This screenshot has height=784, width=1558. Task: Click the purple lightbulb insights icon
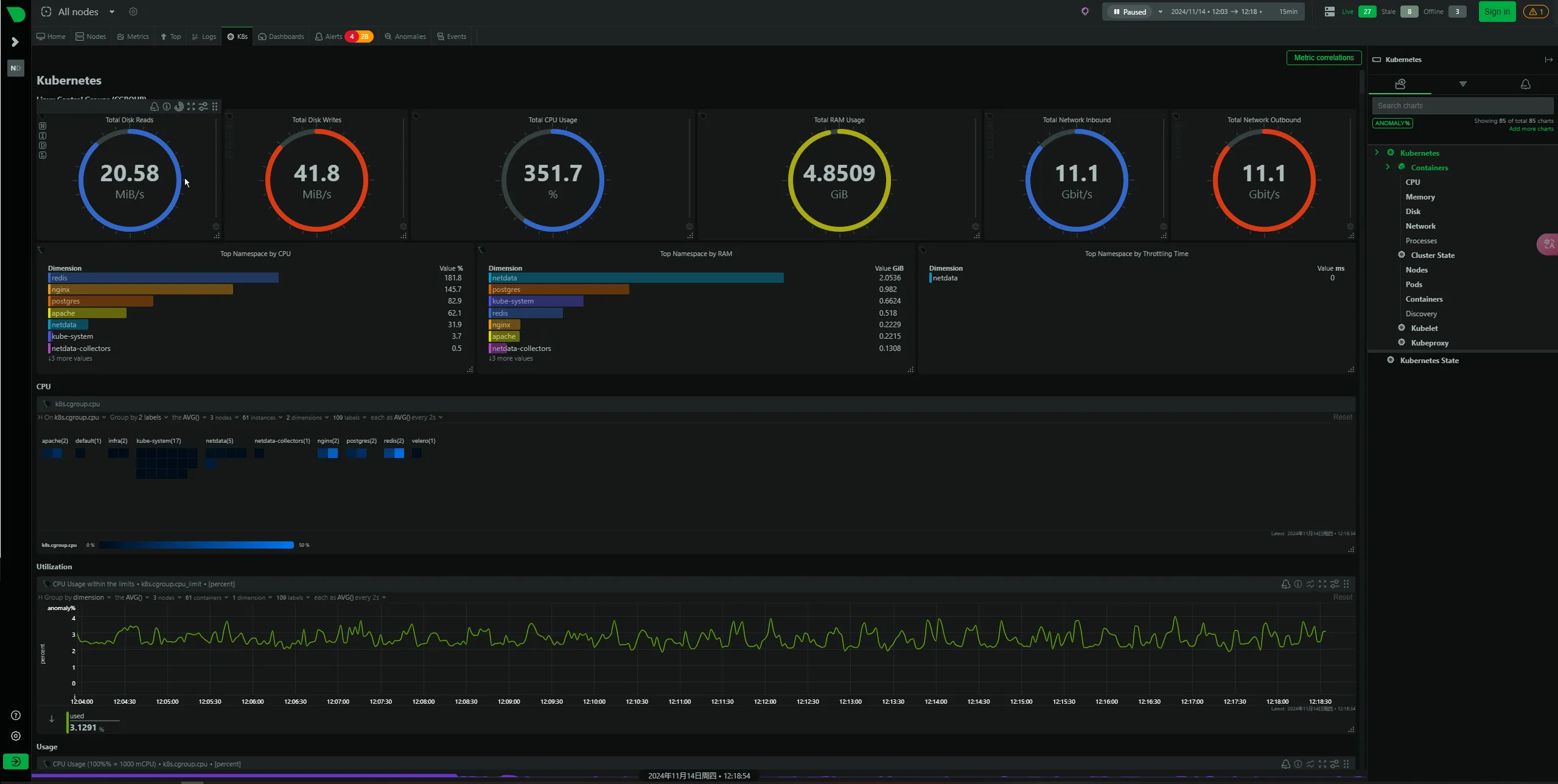1085,12
